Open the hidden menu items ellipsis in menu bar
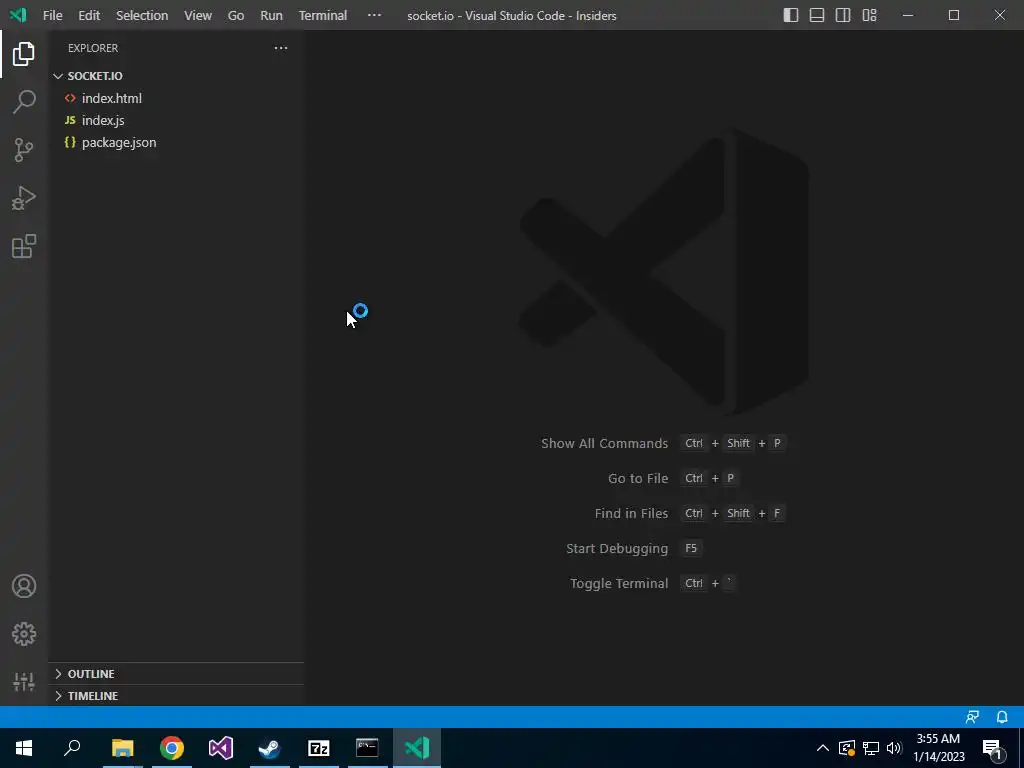 [x=374, y=15]
